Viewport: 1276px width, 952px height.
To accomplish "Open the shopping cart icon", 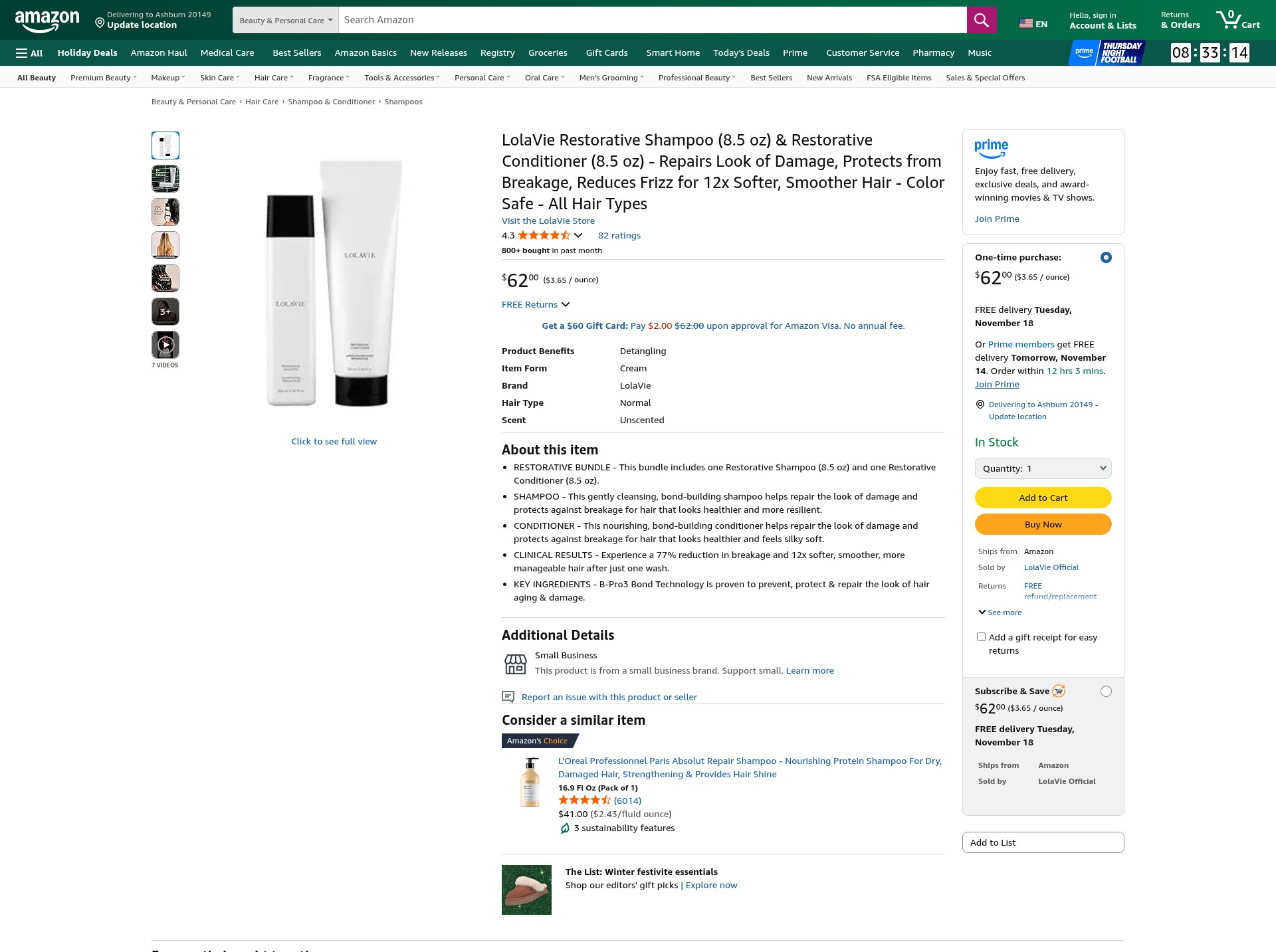I will (x=1237, y=20).
